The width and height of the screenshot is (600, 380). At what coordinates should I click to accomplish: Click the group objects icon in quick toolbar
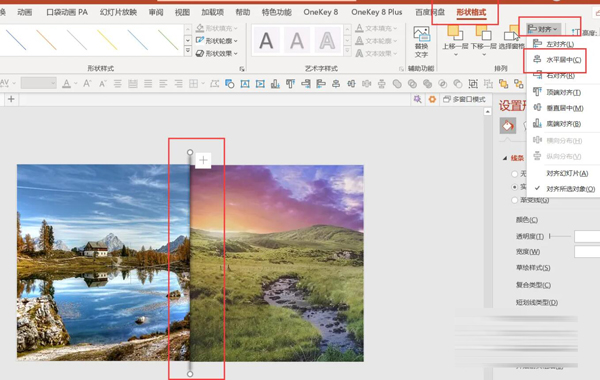point(473,83)
